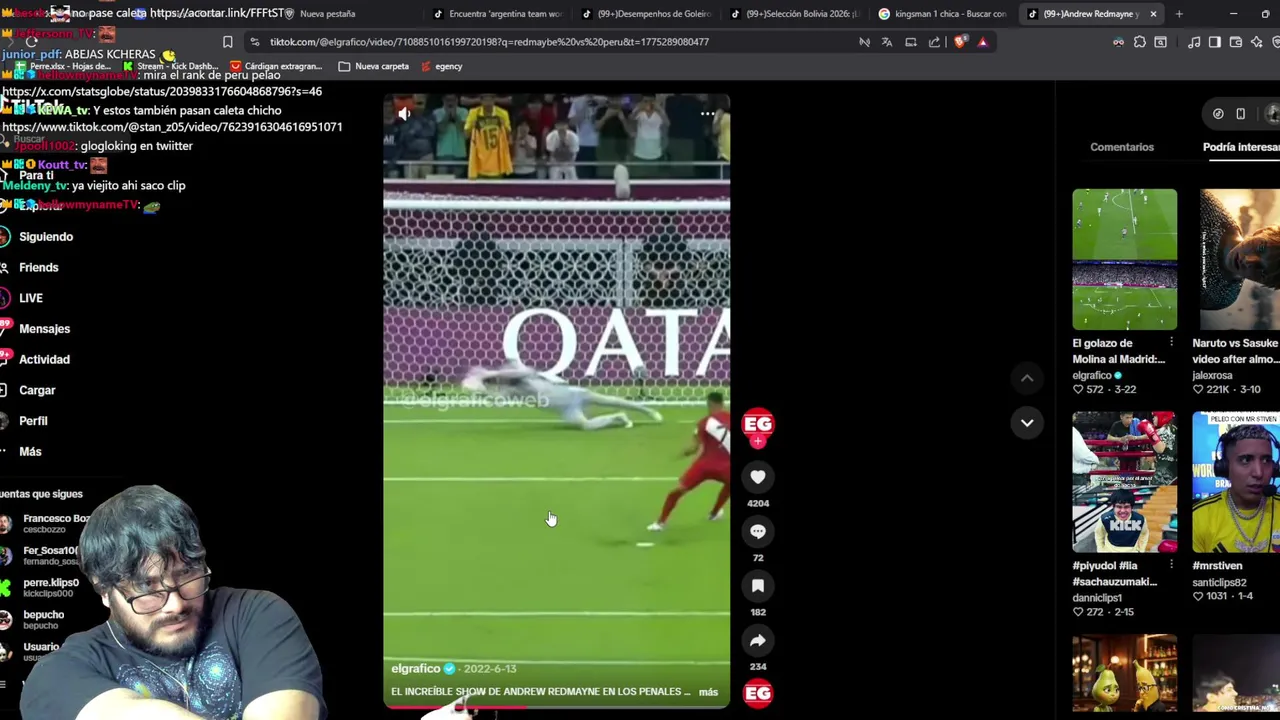The width and height of the screenshot is (1280, 720).
Task: Open the music note playlist icon
Action: pyautogui.click(x=1194, y=42)
